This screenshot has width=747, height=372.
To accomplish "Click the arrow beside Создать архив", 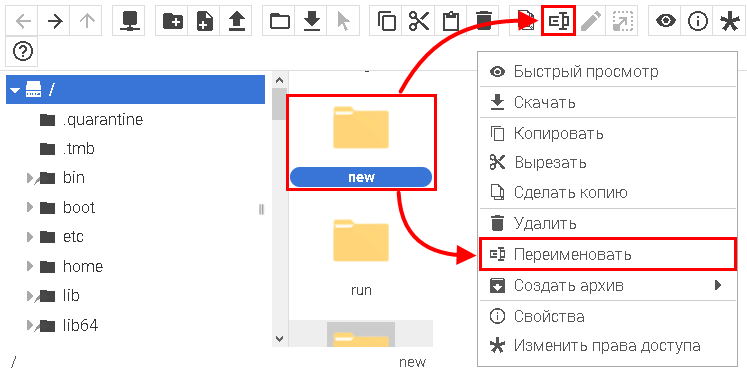I will pos(717,285).
